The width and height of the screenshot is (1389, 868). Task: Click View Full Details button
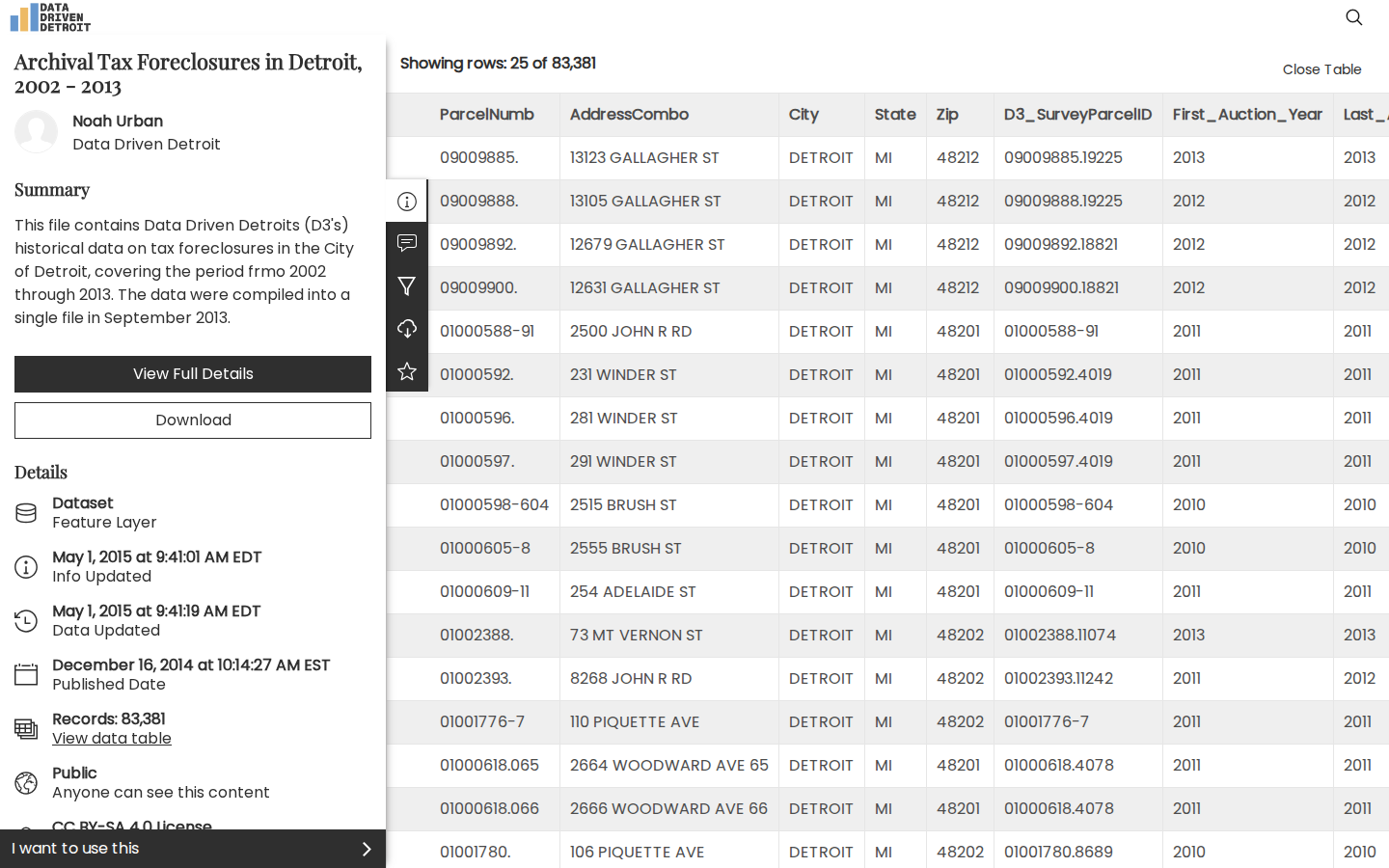[193, 374]
